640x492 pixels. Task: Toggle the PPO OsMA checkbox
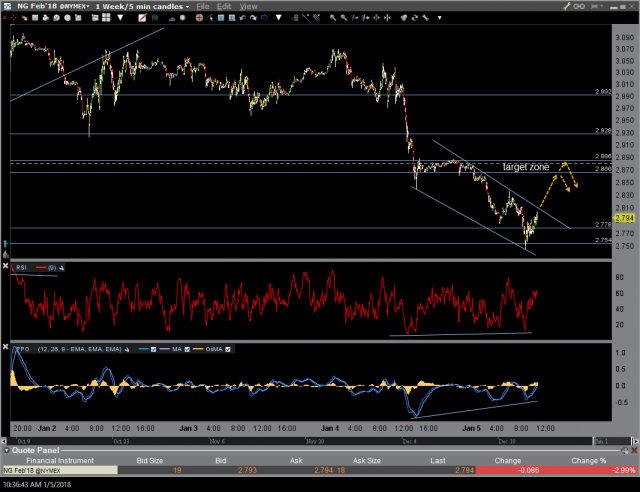(x=228, y=349)
